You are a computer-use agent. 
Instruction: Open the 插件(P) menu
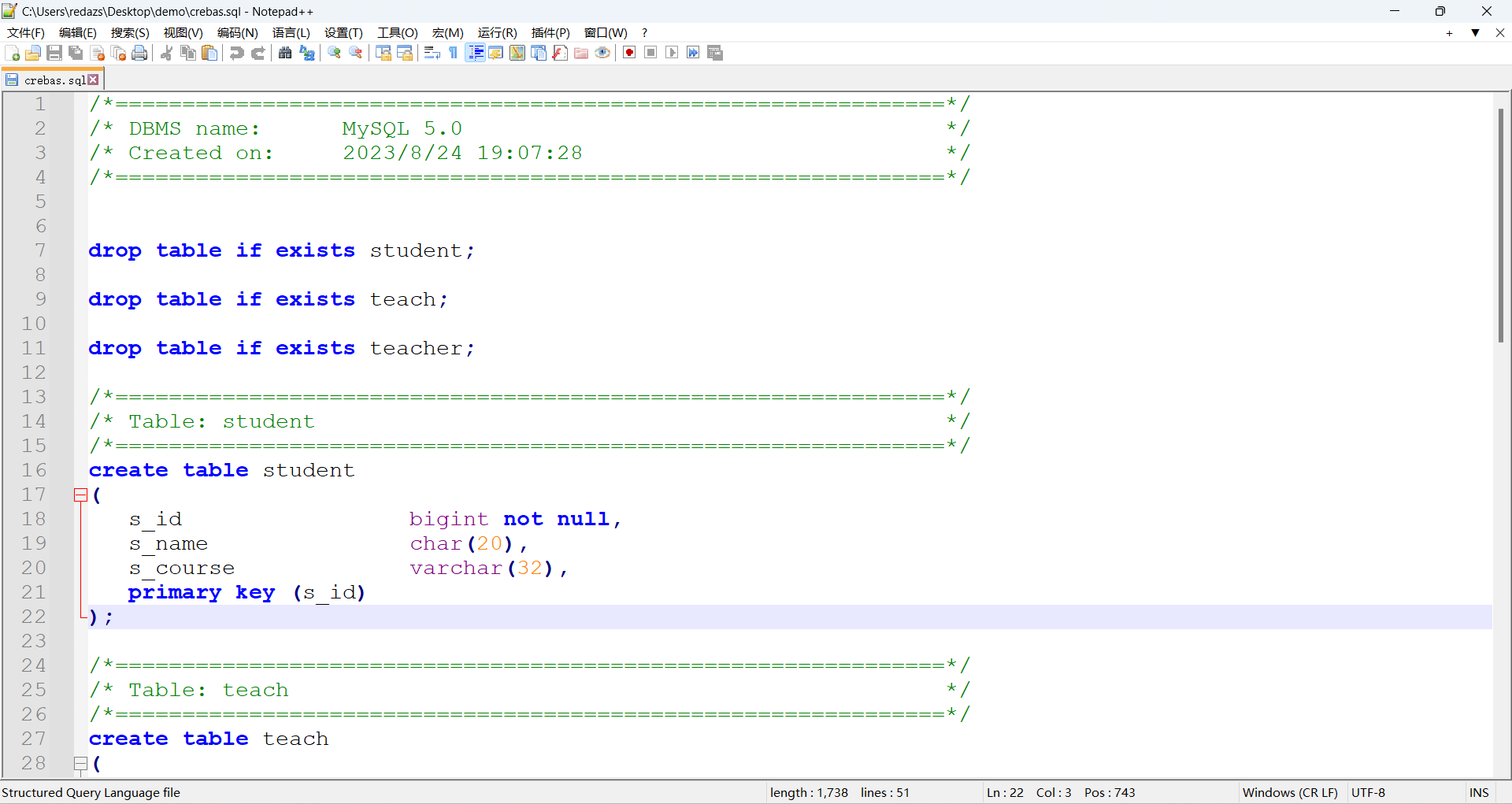[550, 32]
